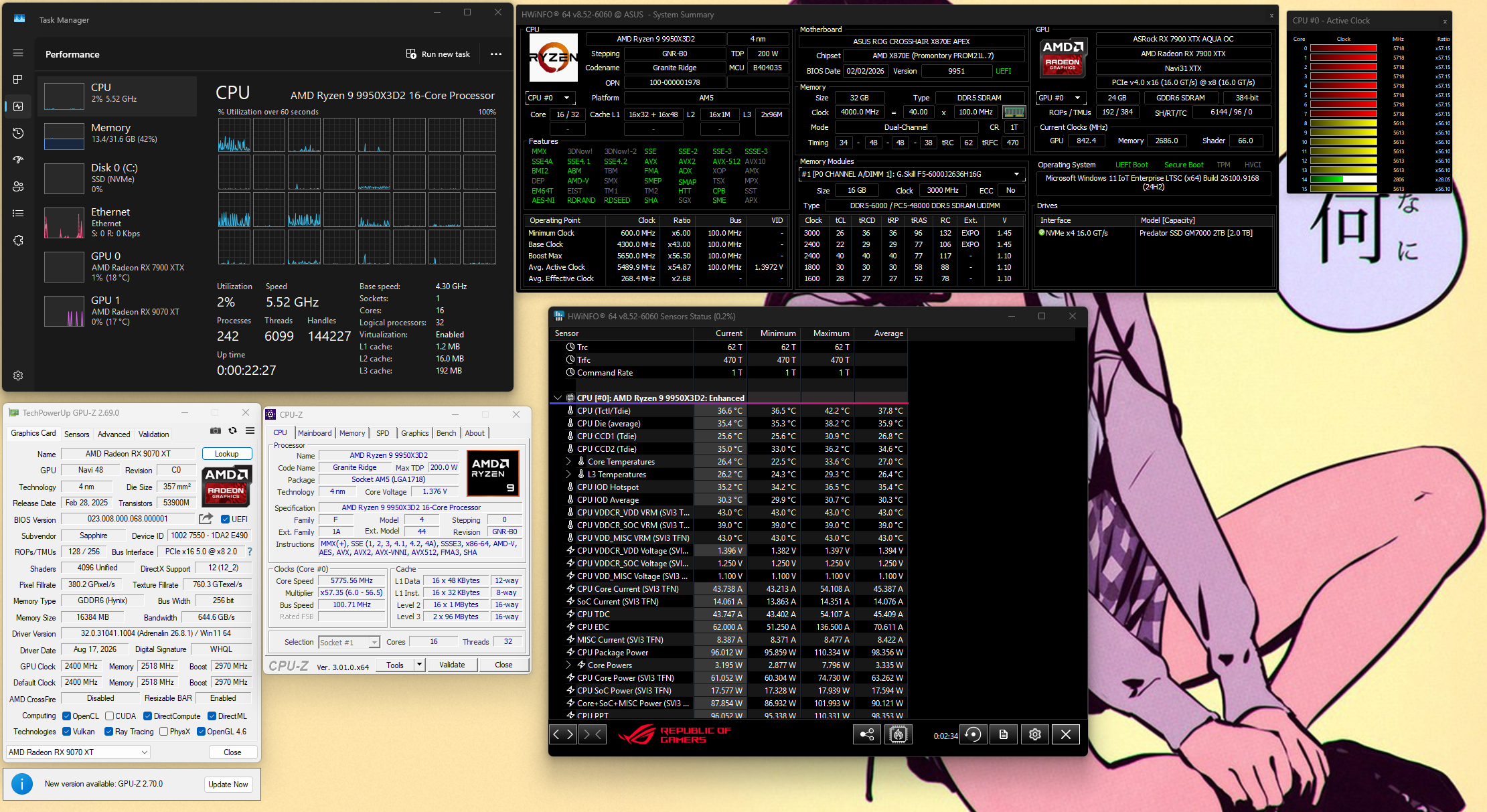The height and width of the screenshot is (812, 1487).
Task: Switch to Bench tab in CPU-Z
Action: pyautogui.click(x=446, y=433)
